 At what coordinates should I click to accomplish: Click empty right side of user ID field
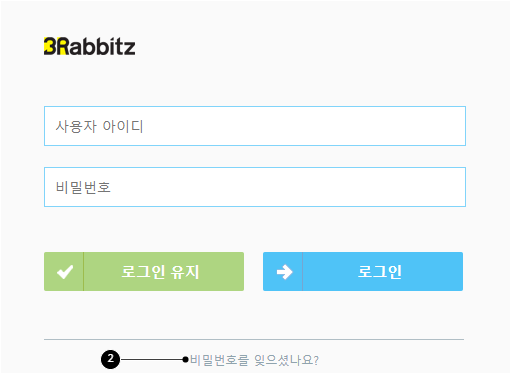click(367, 126)
